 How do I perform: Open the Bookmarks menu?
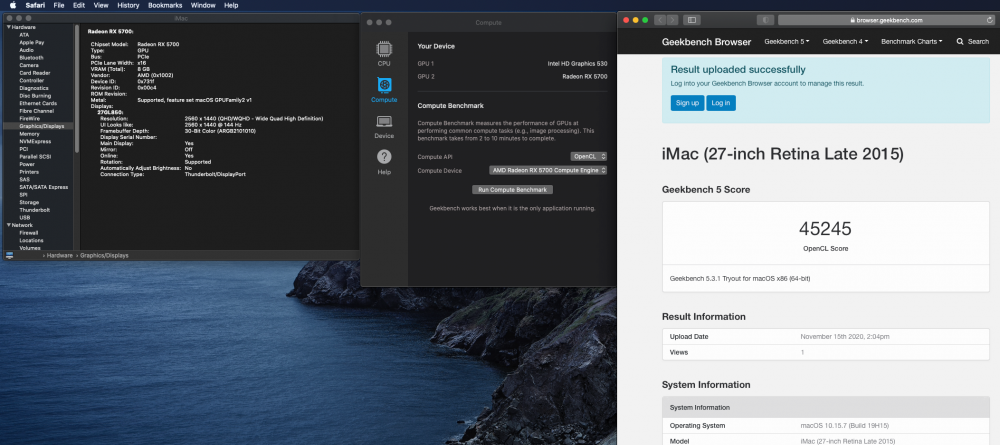pos(165,5)
